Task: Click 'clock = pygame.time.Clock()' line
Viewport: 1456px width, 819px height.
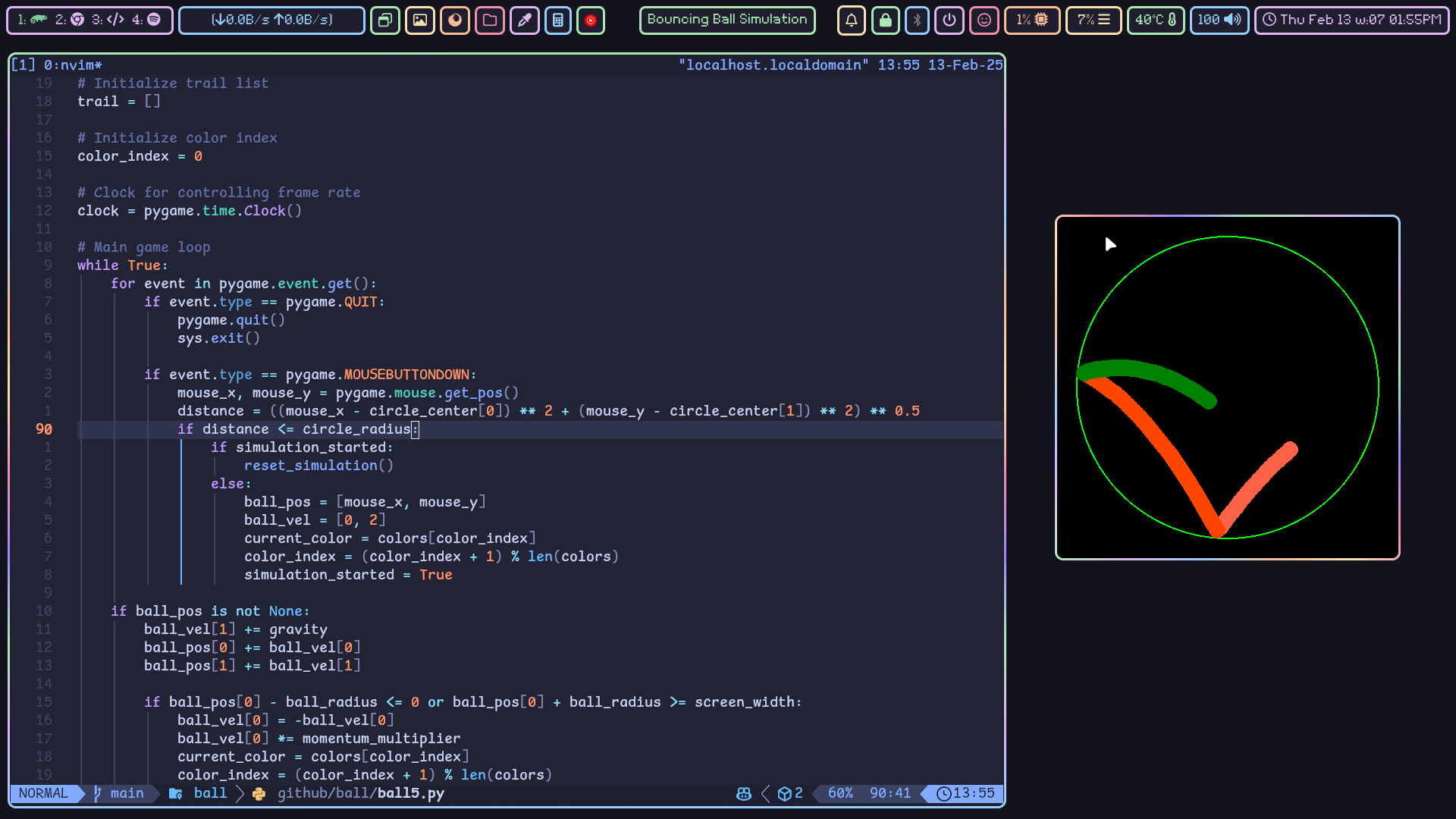Action: (x=190, y=211)
